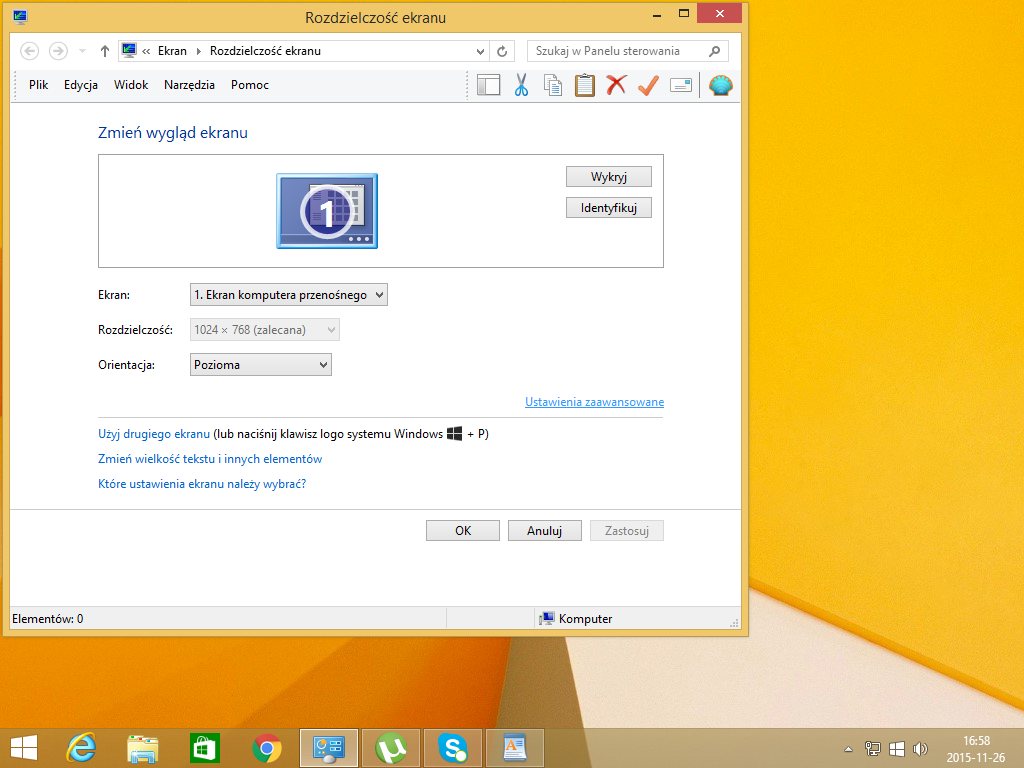Open the Ustawienia zaawansowane link
The image size is (1024, 768).
click(594, 402)
